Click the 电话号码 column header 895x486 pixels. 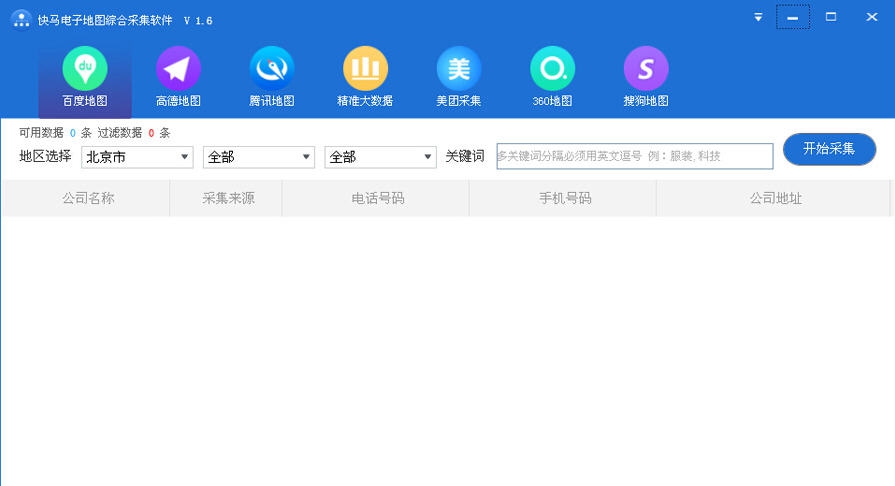pyautogui.click(x=377, y=198)
